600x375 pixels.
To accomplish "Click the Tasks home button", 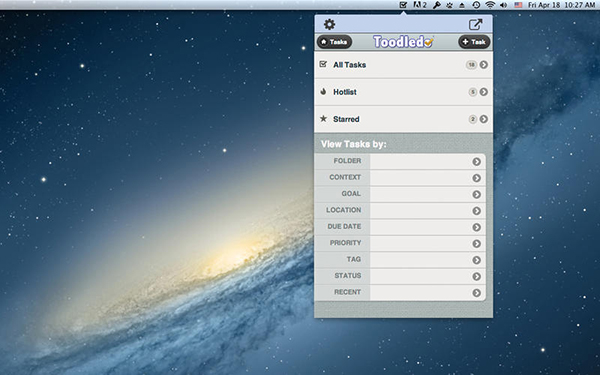I will click(x=334, y=42).
